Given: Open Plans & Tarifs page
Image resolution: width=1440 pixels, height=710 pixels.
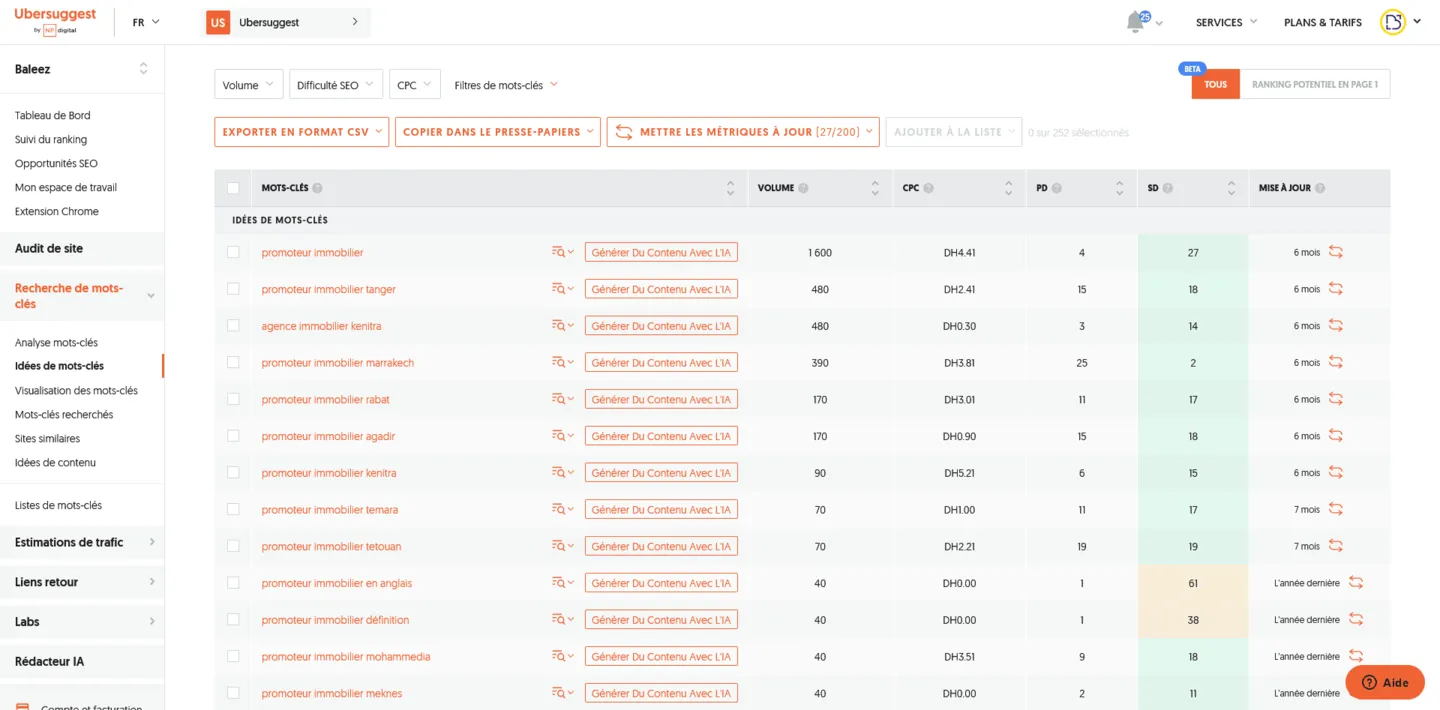Looking at the screenshot, I should point(1323,22).
